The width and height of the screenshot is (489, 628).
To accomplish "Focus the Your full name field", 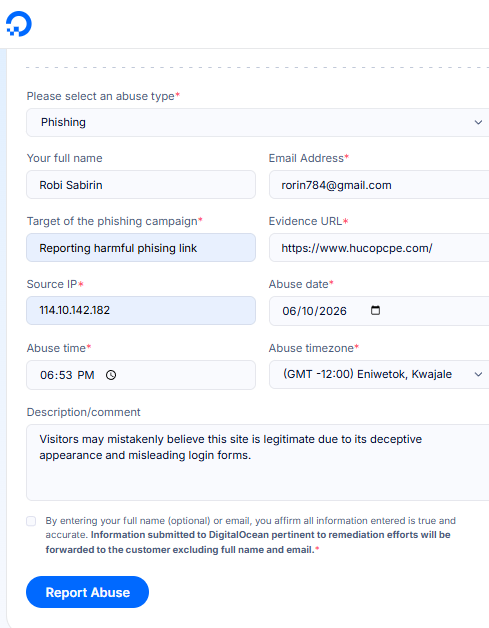I will [x=141, y=185].
